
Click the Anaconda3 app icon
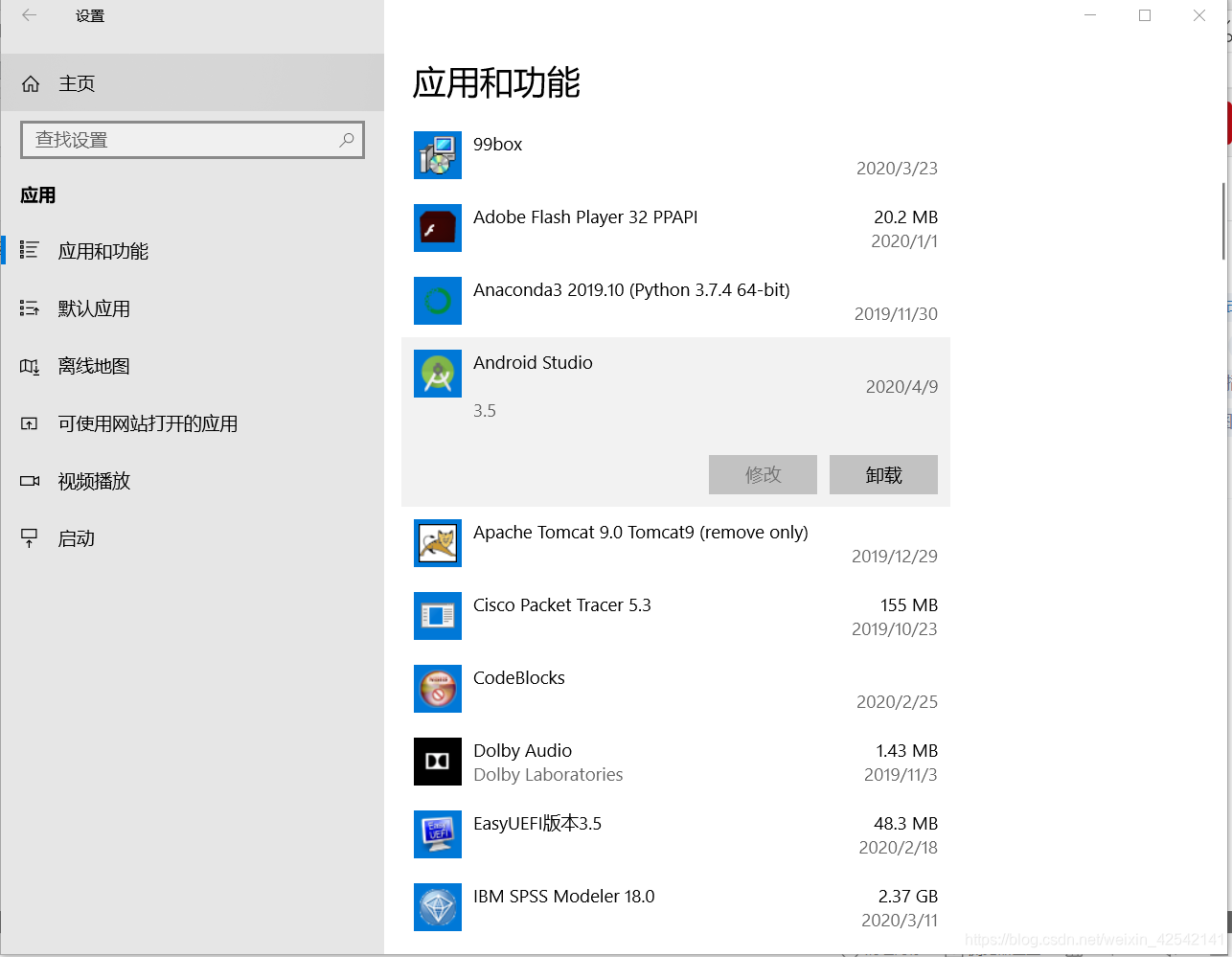click(x=438, y=301)
